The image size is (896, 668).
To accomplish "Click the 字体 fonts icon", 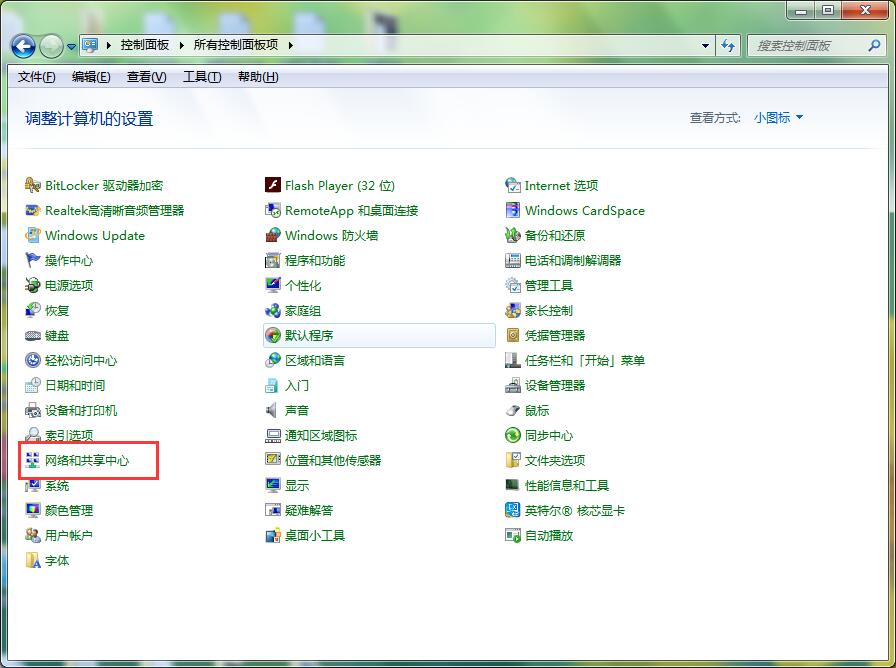I will coord(33,561).
